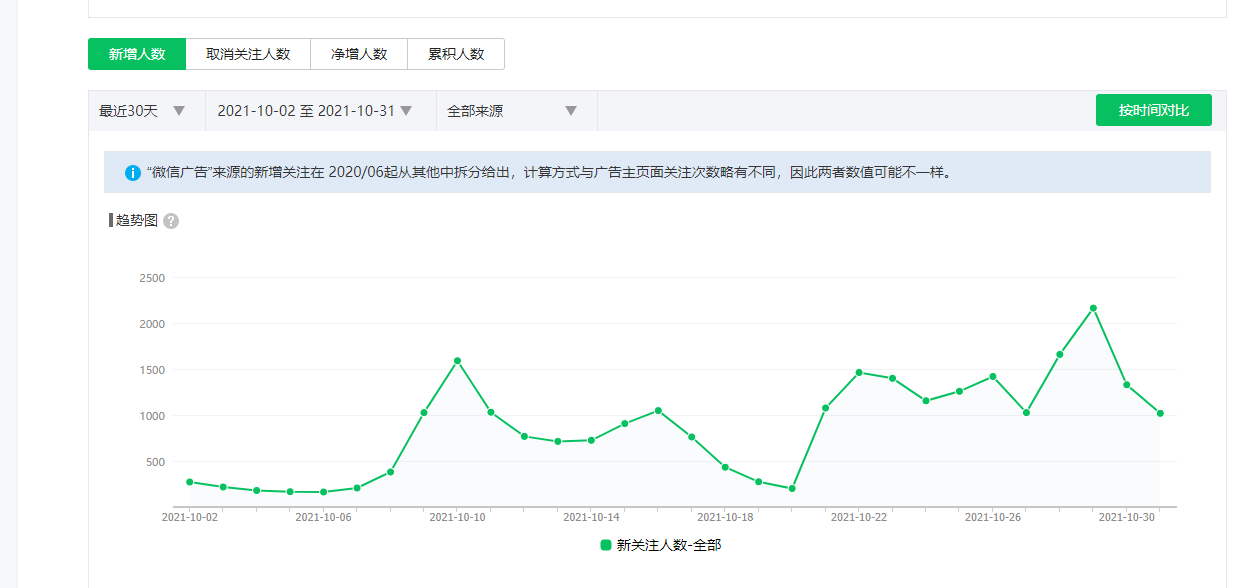Click the 2021-10-14 x-axis date label

click(x=591, y=517)
